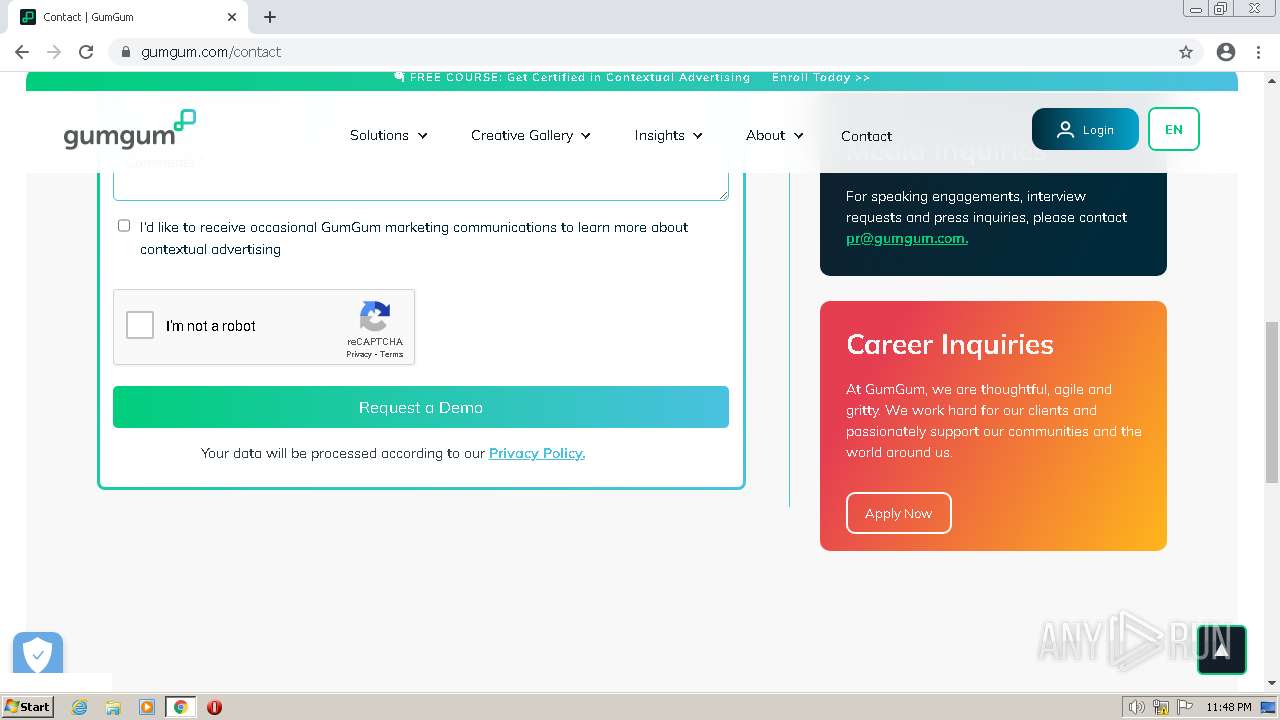
Task: Click the pr@gumgum.com email link
Action: pos(907,238)
